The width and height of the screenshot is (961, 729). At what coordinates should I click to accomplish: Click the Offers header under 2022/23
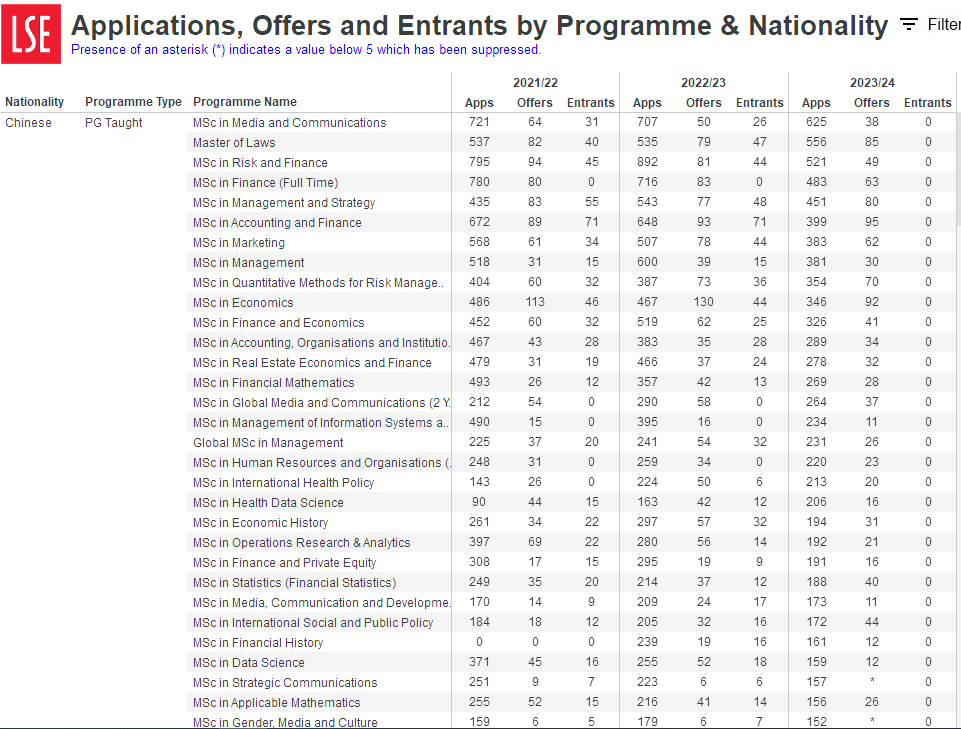(x=703, y=103)
